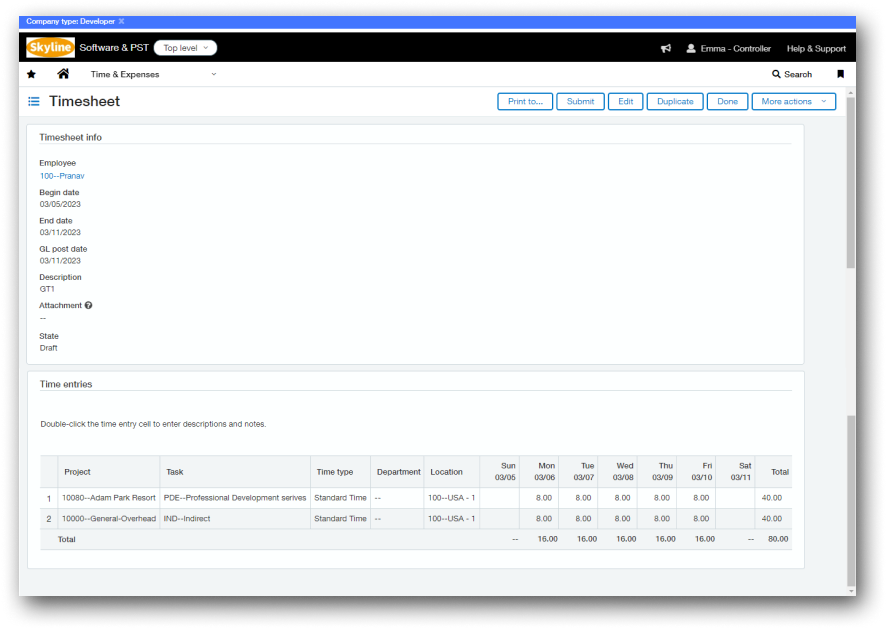887x630 pixels.
Task: Open the 100--Pranav employee link
Action: [x=62, y=176]
